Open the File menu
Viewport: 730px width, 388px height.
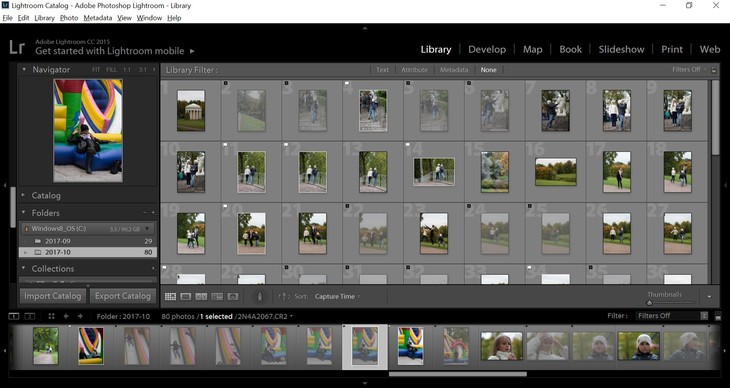(x=7, y=18)
